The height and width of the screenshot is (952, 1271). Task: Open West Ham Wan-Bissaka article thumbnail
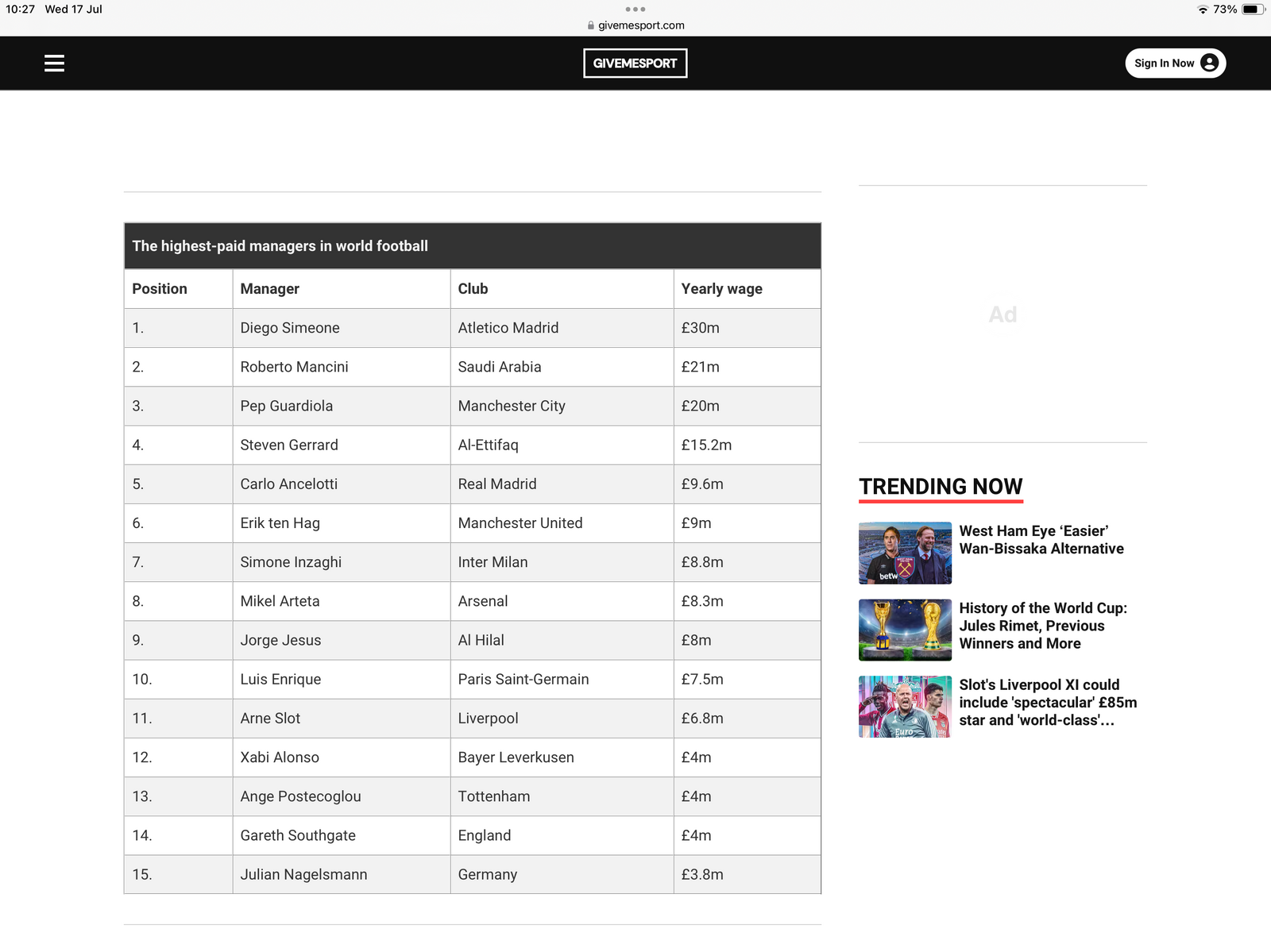[x=905, y=553]
